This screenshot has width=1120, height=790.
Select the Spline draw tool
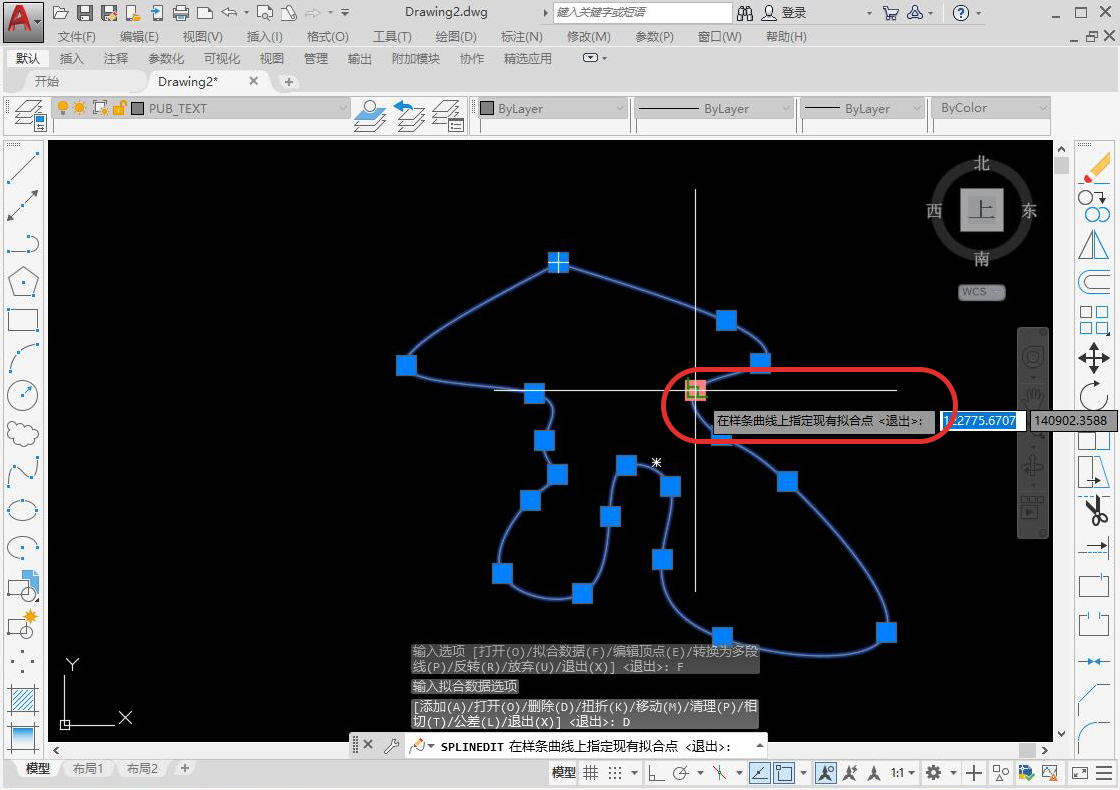tap(23, 471)
